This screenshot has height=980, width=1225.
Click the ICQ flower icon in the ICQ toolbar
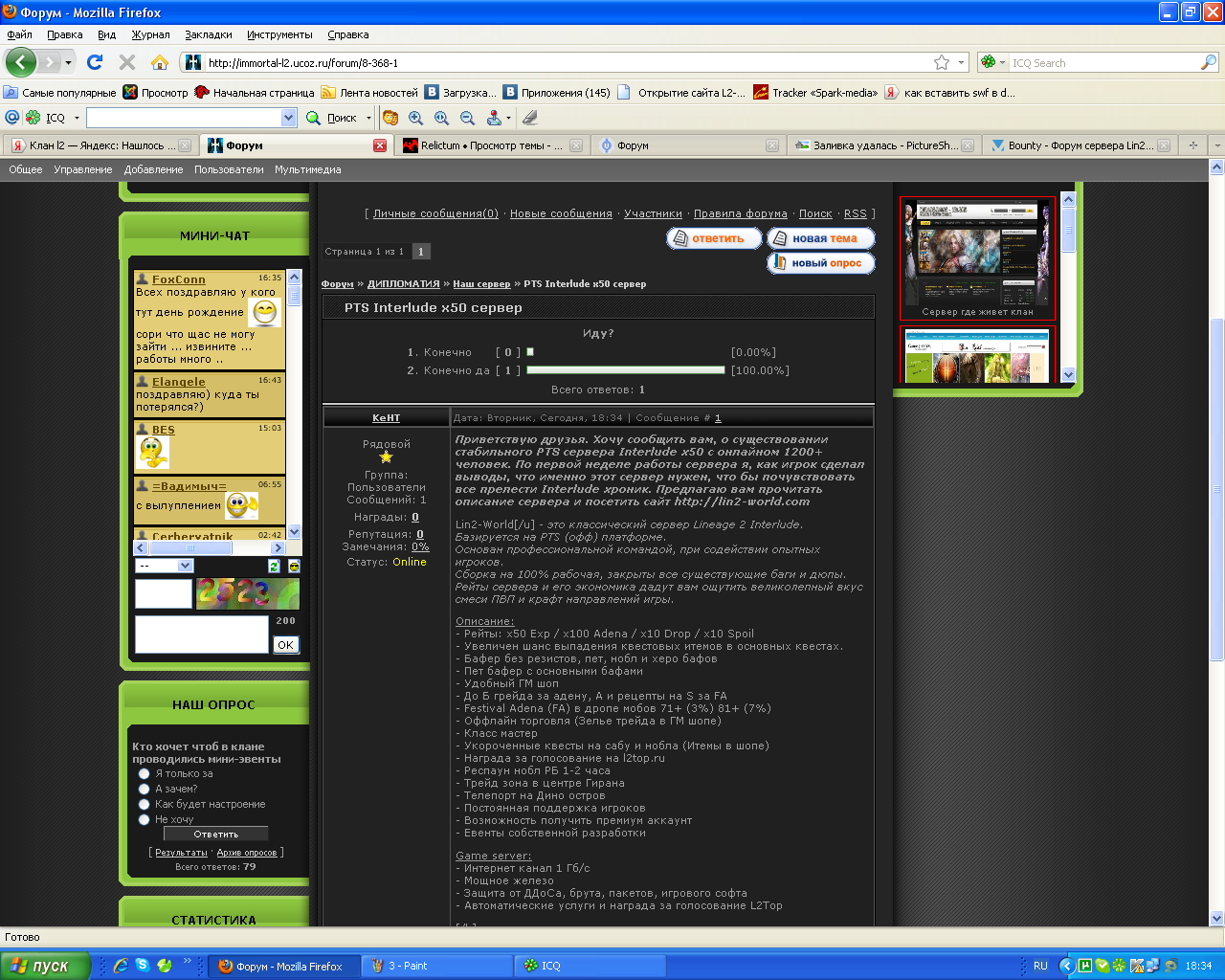click(x=33, y=118)
